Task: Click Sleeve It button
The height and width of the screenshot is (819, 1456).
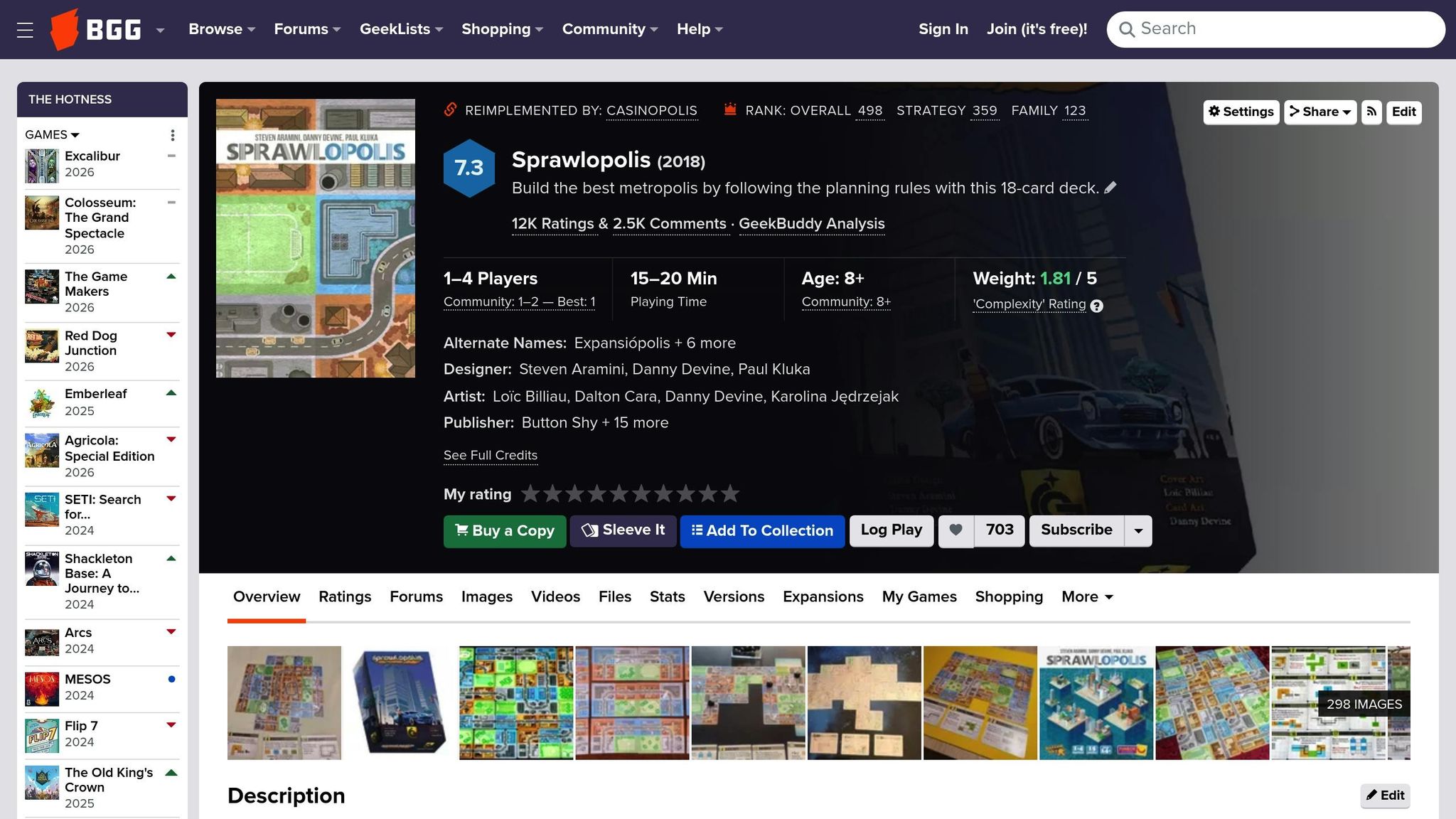Action: [x=623, y=530]
